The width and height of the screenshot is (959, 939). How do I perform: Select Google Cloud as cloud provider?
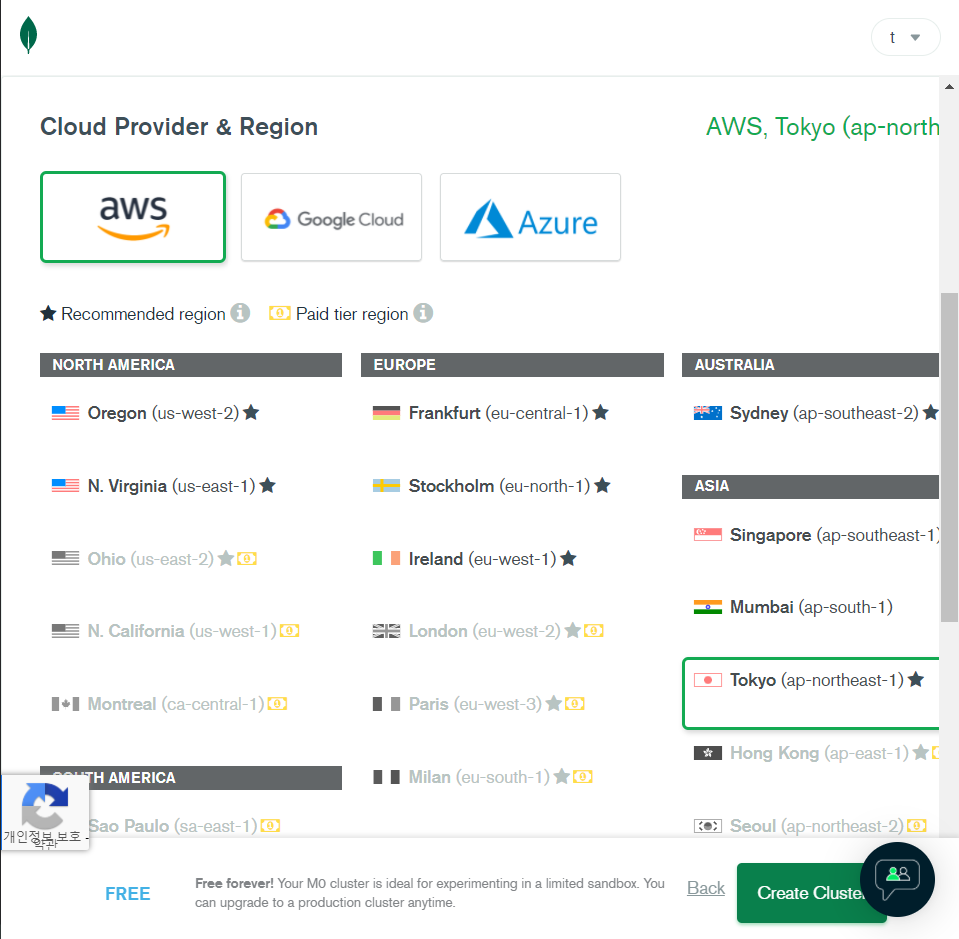[x=331, y=217]
